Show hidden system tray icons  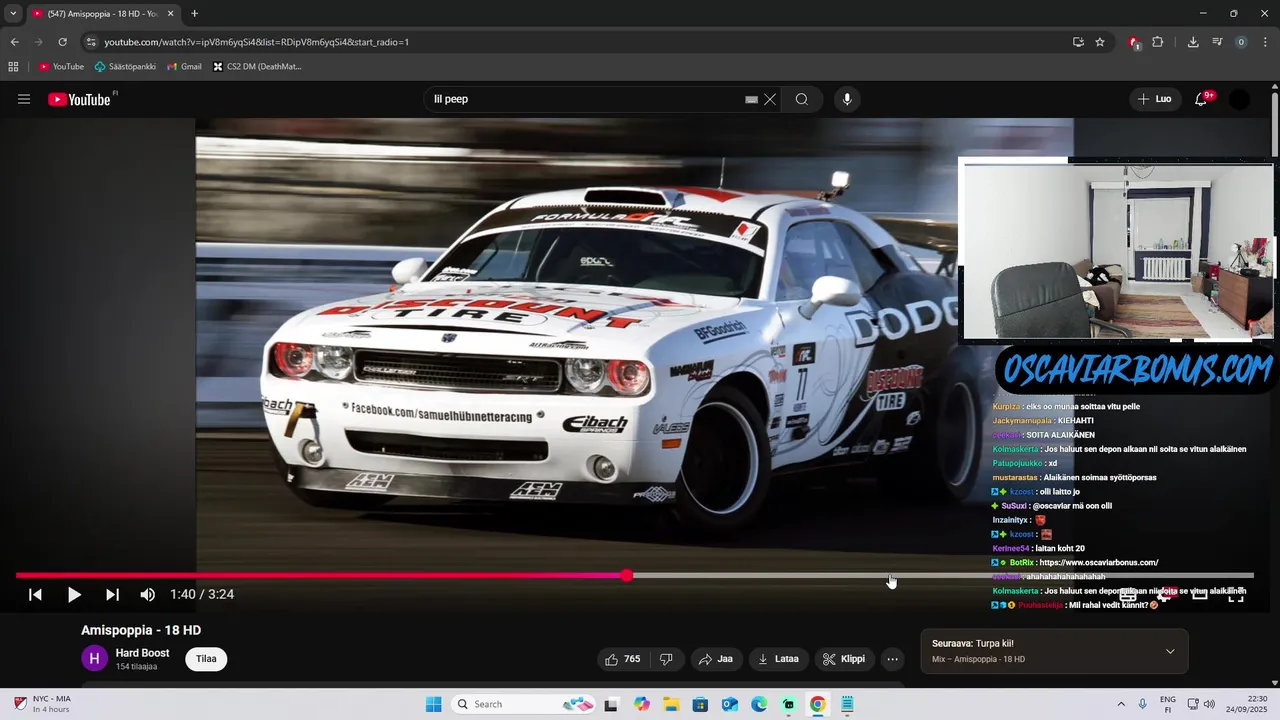pyautogui.click(x=1121, y=704)
